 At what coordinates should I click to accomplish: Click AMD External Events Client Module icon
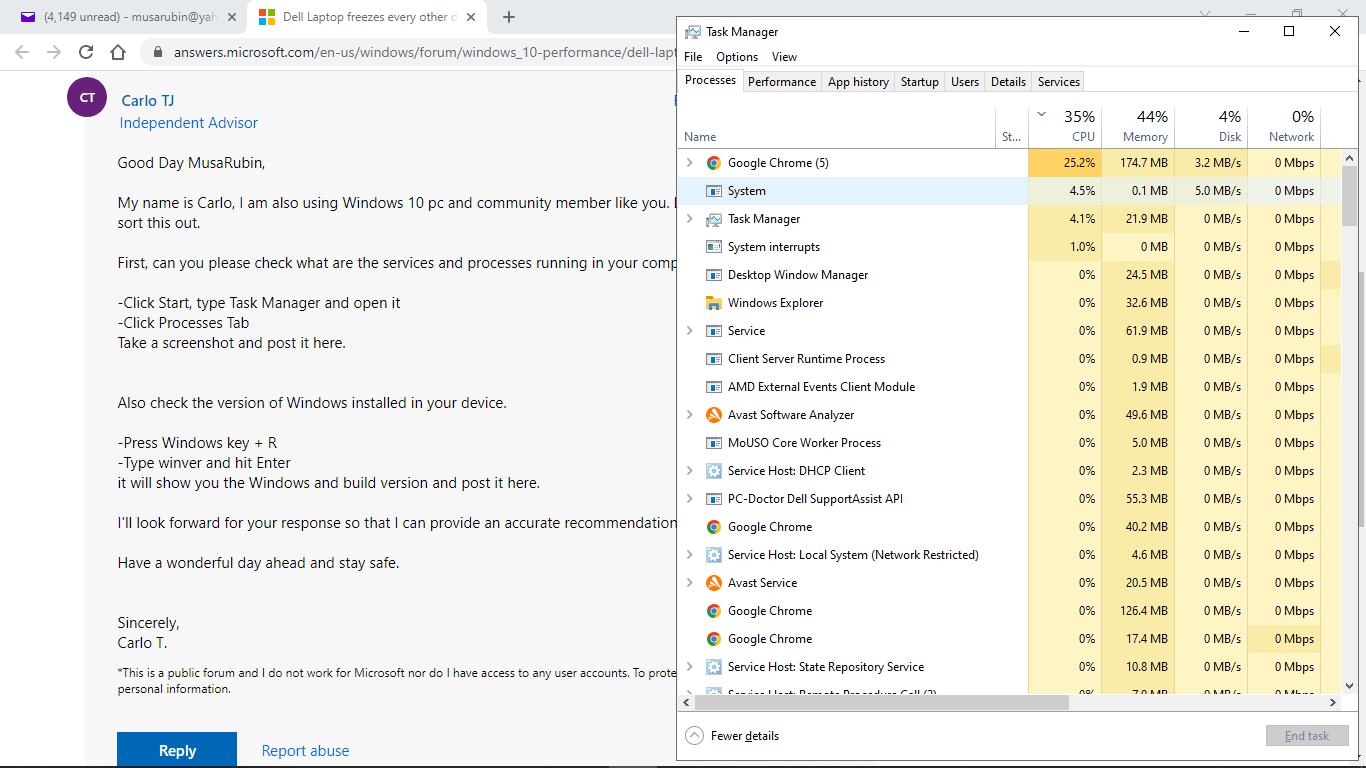tap(713, 387)
